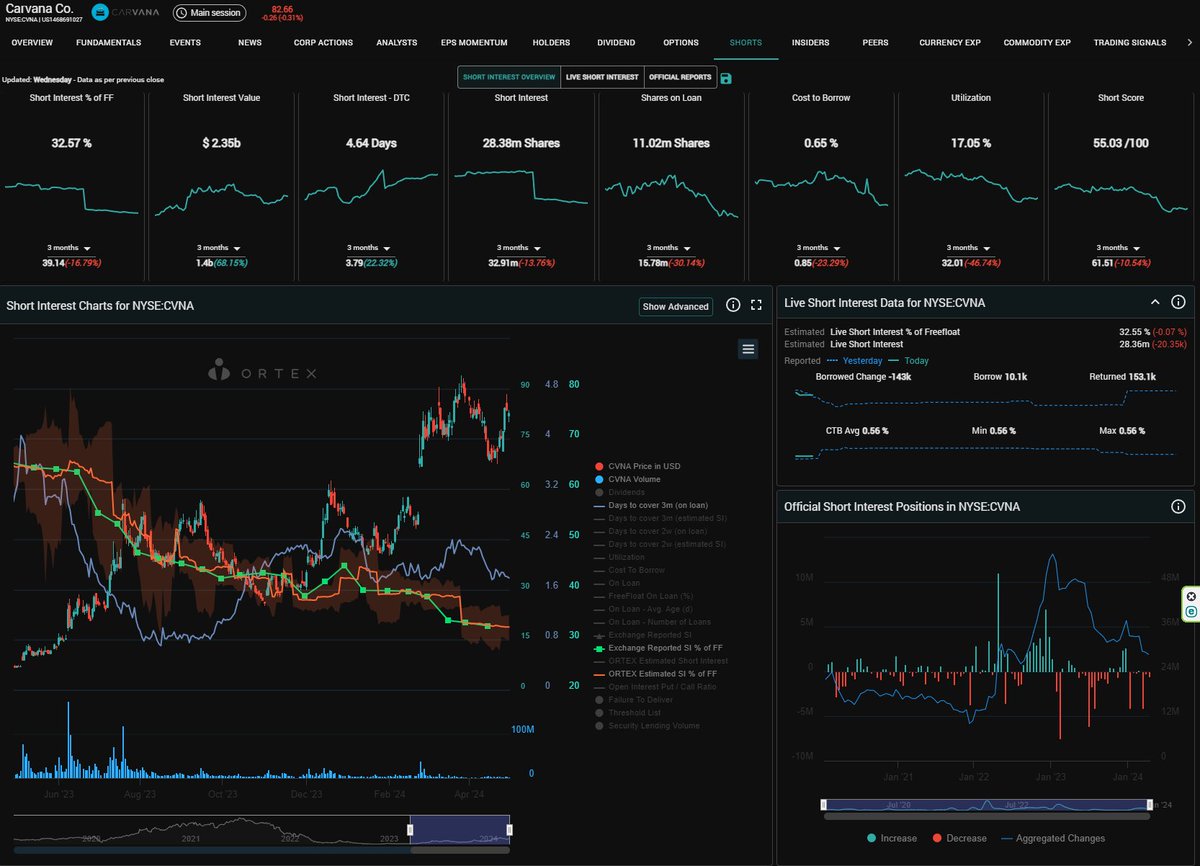The height and width of the screenshot is (866, 1200).
Task: Click the Carvana logo icon
Action: (x=102, y=12)
